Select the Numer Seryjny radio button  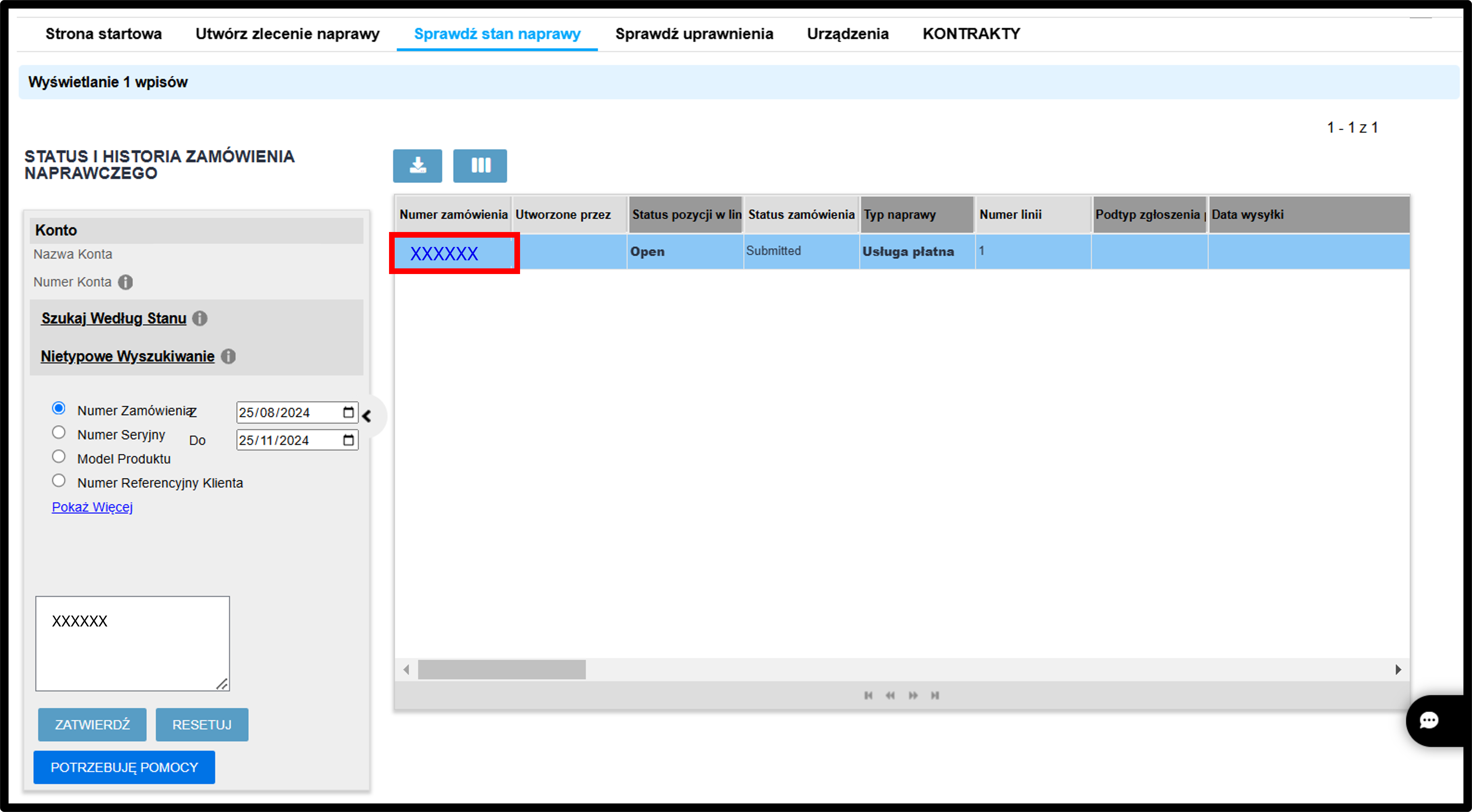point(58,432)
